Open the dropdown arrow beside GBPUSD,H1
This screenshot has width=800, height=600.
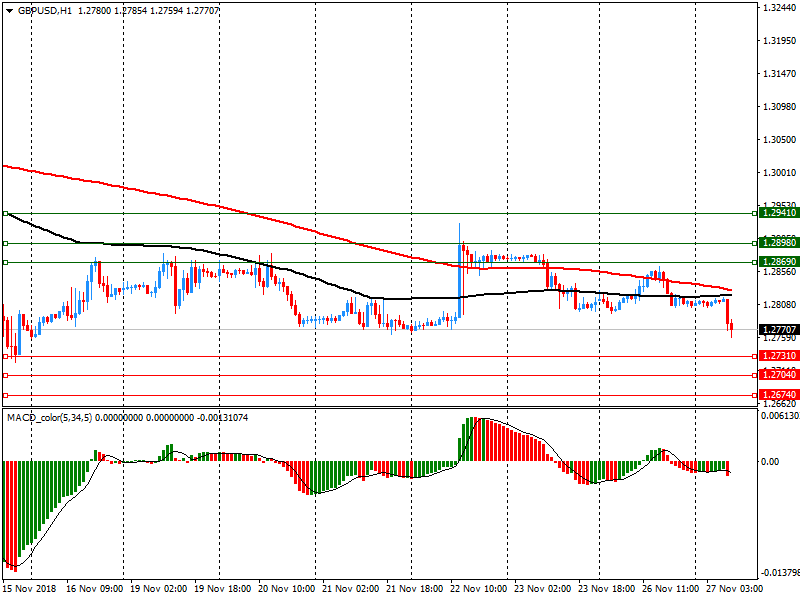(9, 9)
